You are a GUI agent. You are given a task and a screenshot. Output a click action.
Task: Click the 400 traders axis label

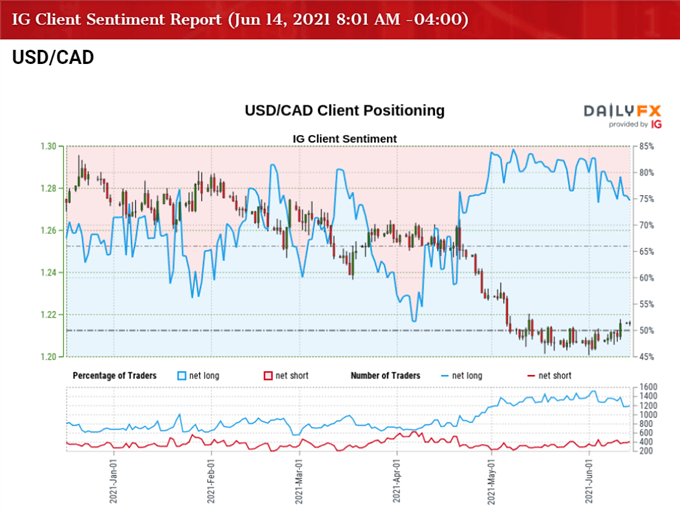(x=646, y=442)
